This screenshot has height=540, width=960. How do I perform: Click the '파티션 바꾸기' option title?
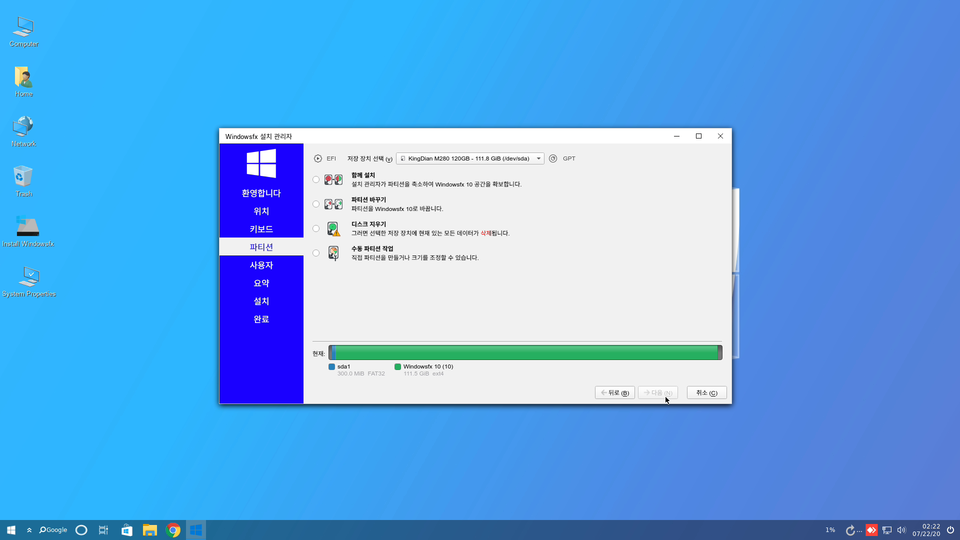[x=369, y=200]
